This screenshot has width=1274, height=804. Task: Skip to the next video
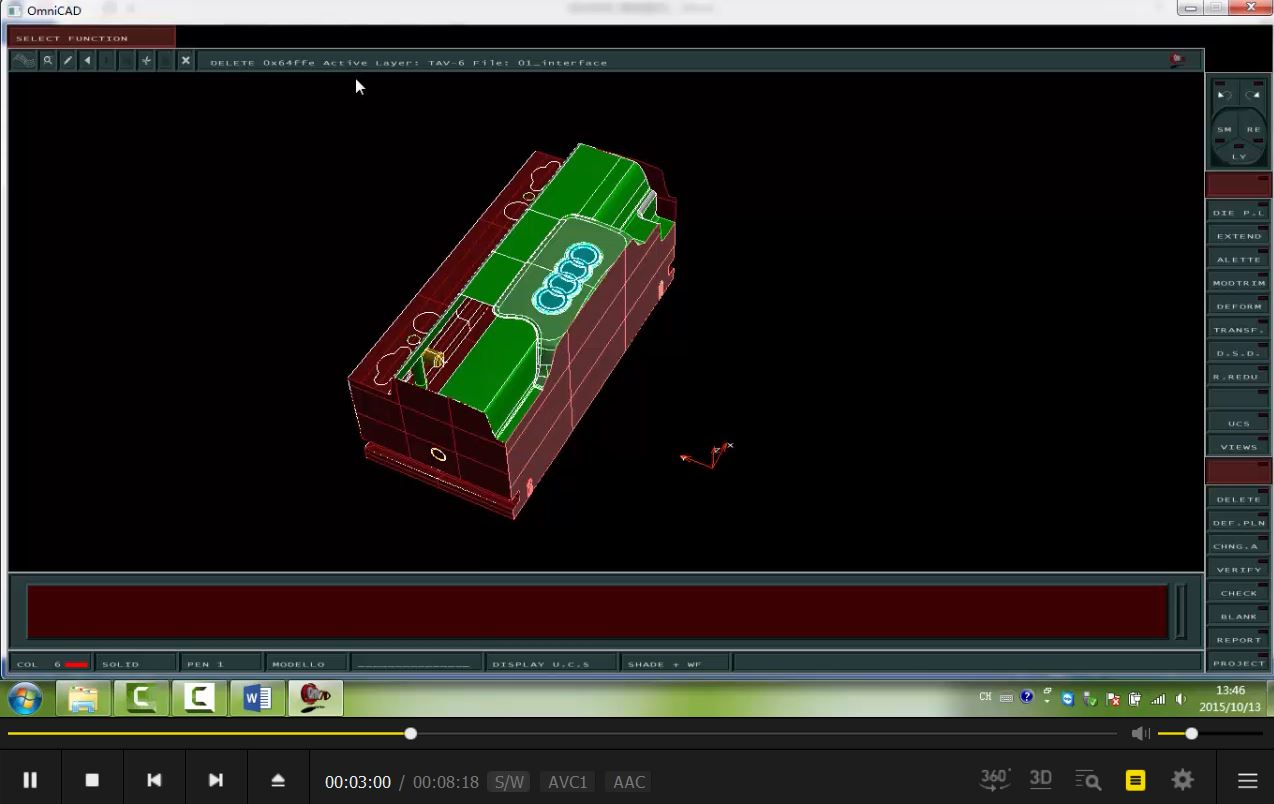click(215, 780)
